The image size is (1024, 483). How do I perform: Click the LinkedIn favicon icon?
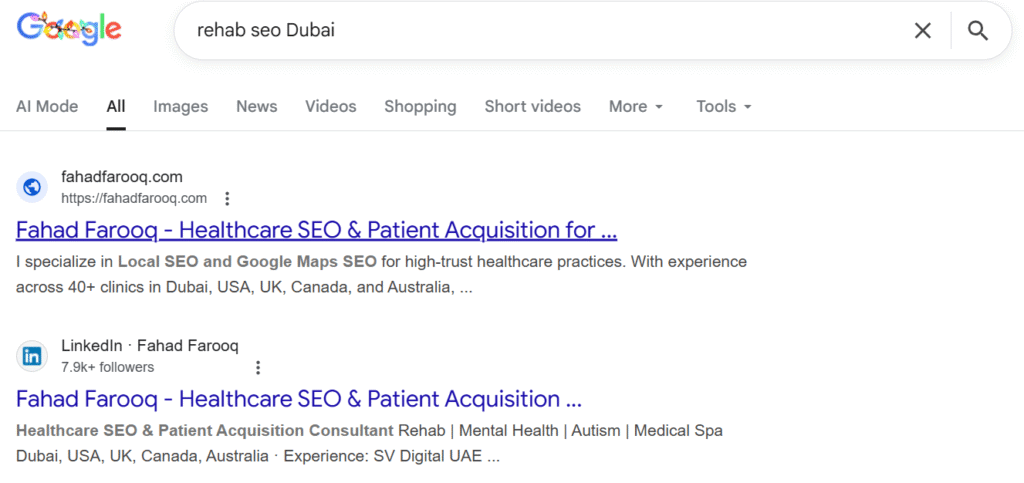click(x=32, y=356)
